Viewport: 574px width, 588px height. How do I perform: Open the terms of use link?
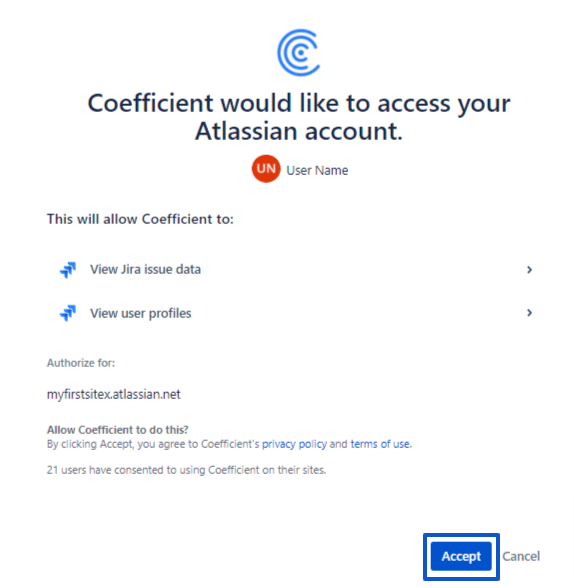click(x=380, y=444)
